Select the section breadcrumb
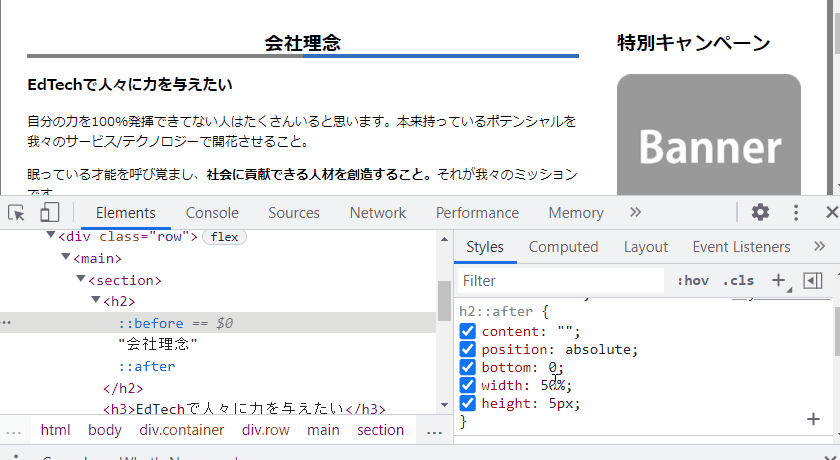The width and height of the screenshot is (840, 460). pos(380,430)
